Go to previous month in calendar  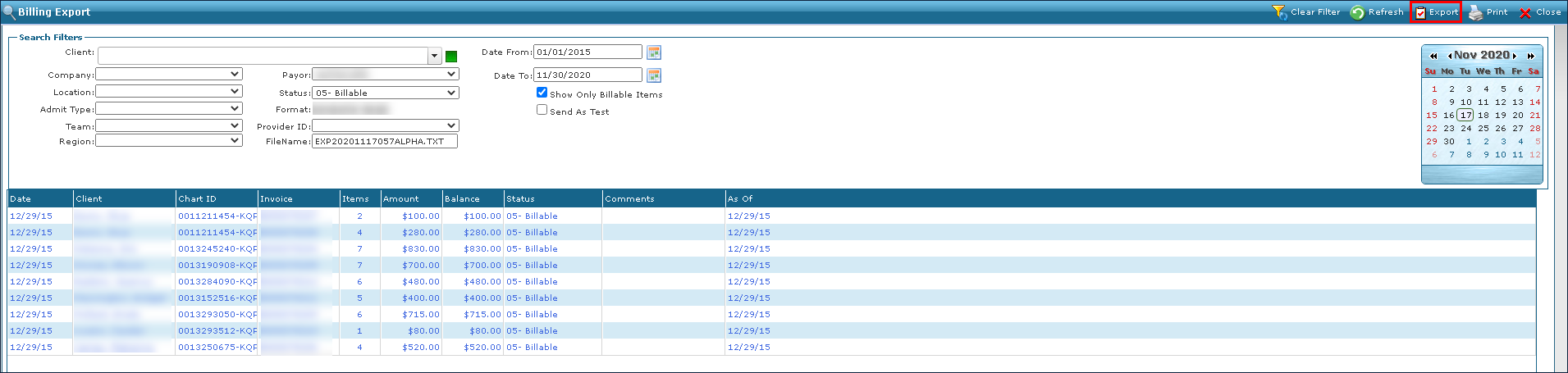point(1450,56)
